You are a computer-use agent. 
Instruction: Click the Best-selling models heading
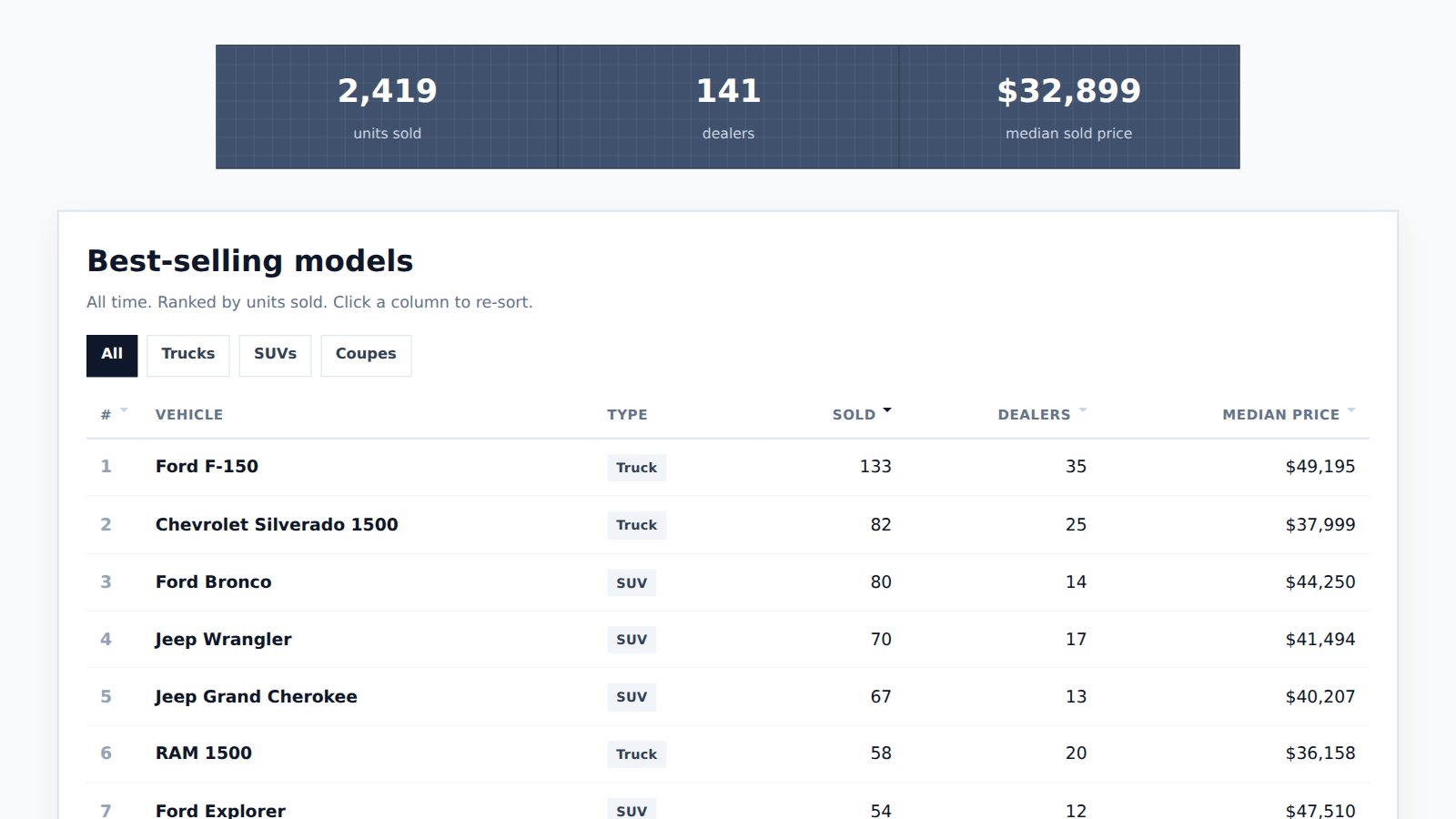tap(250, 261)
